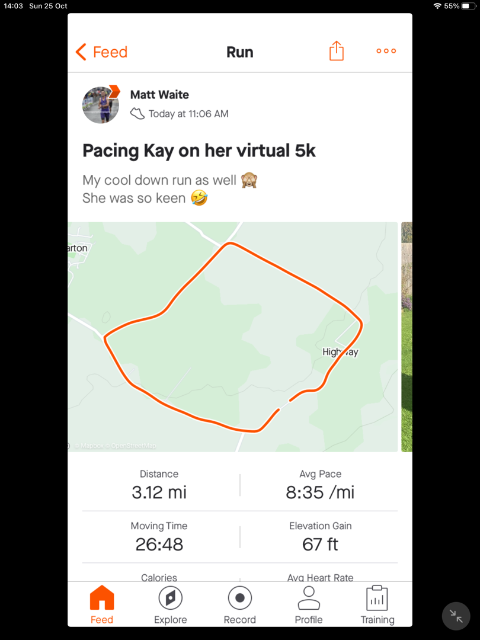
Task: Tap the shoe icon beside activity time
Action: coord(137,113)
